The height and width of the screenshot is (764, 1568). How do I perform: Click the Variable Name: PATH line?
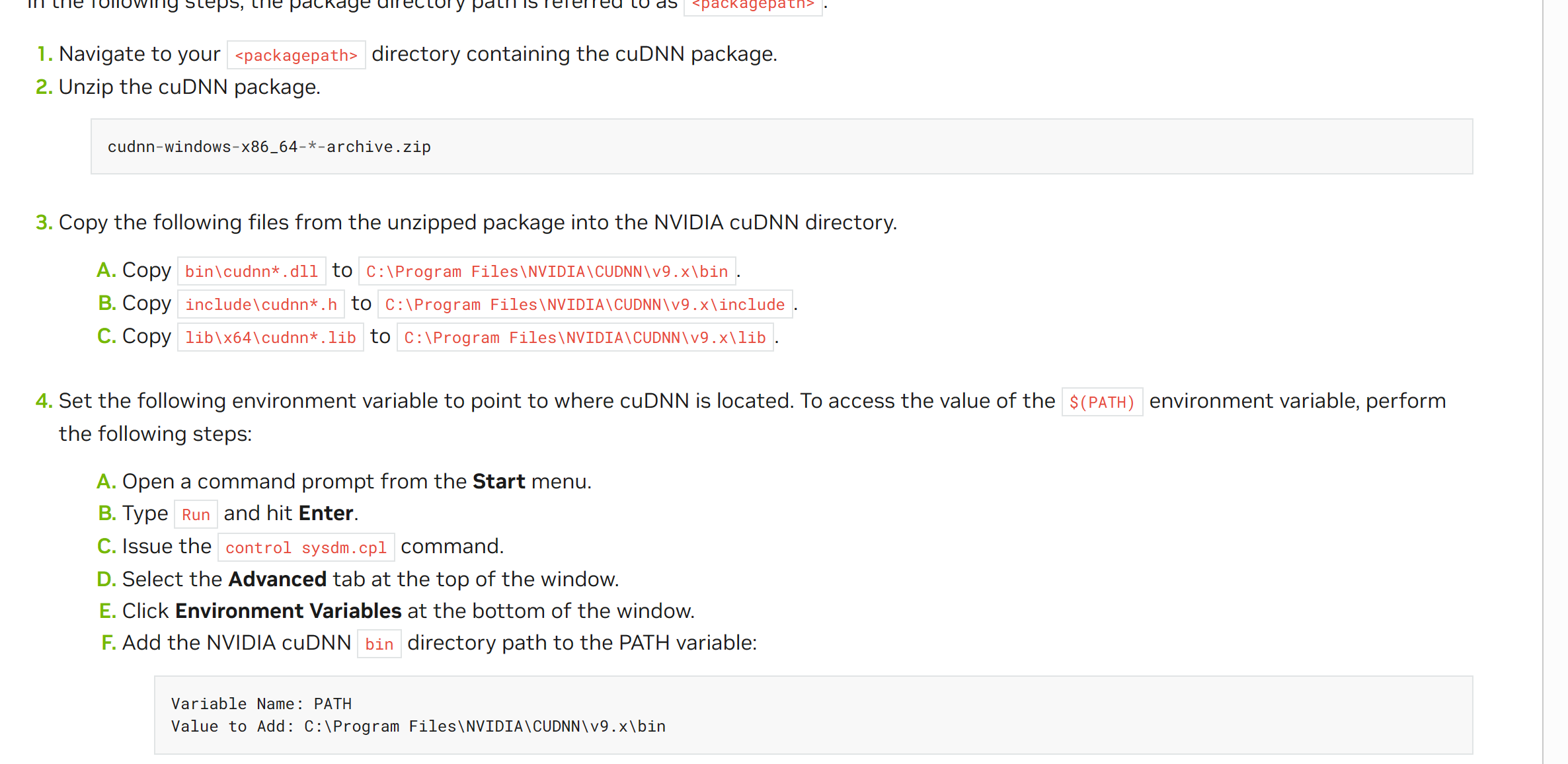[261, 704]
